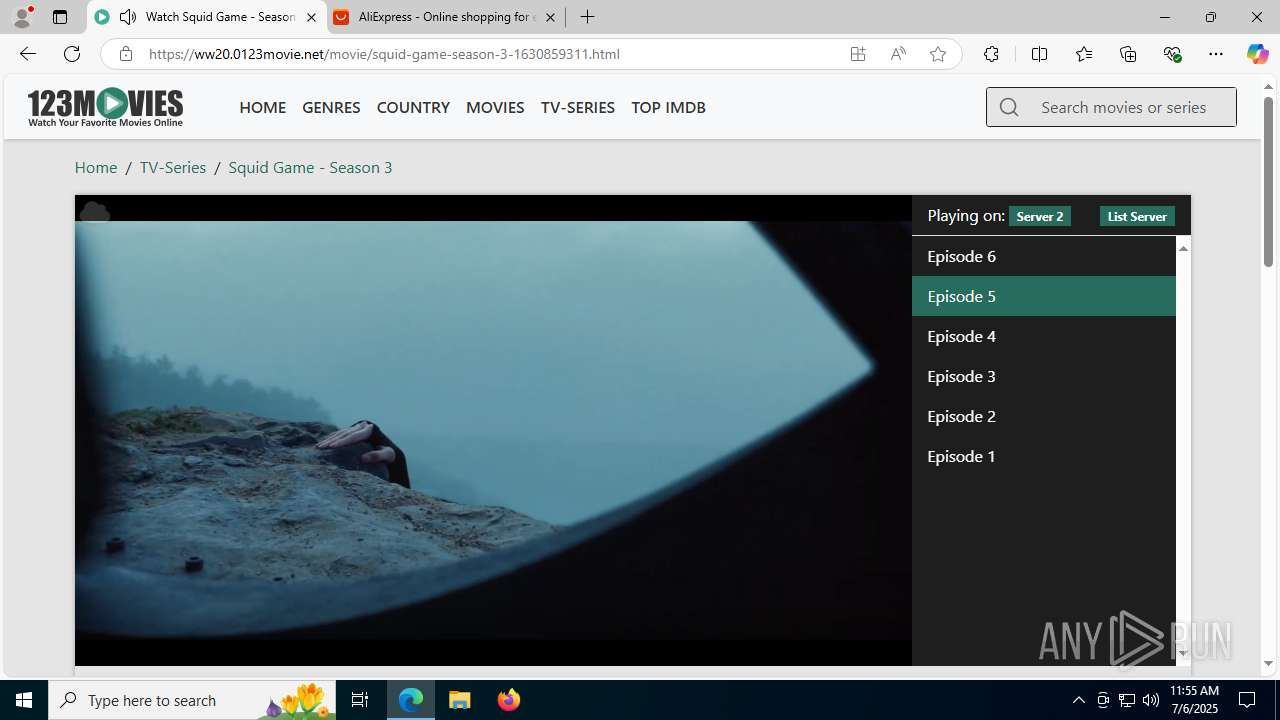The height and width of the screenshot is (720, 1280).
Task: Click the Home breadcrumb link
Action: tap(96, 167)
